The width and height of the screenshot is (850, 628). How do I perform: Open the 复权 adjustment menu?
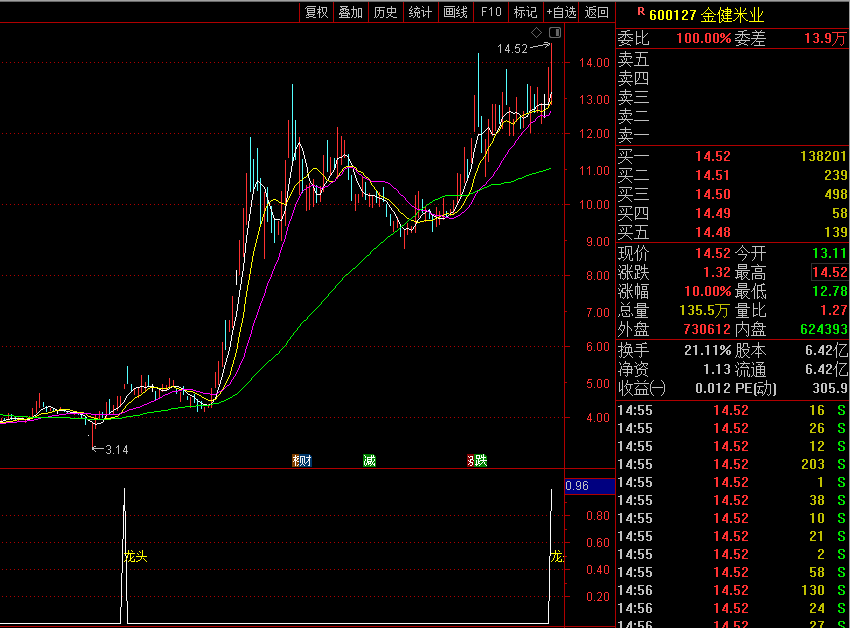(x=317, y=12)
